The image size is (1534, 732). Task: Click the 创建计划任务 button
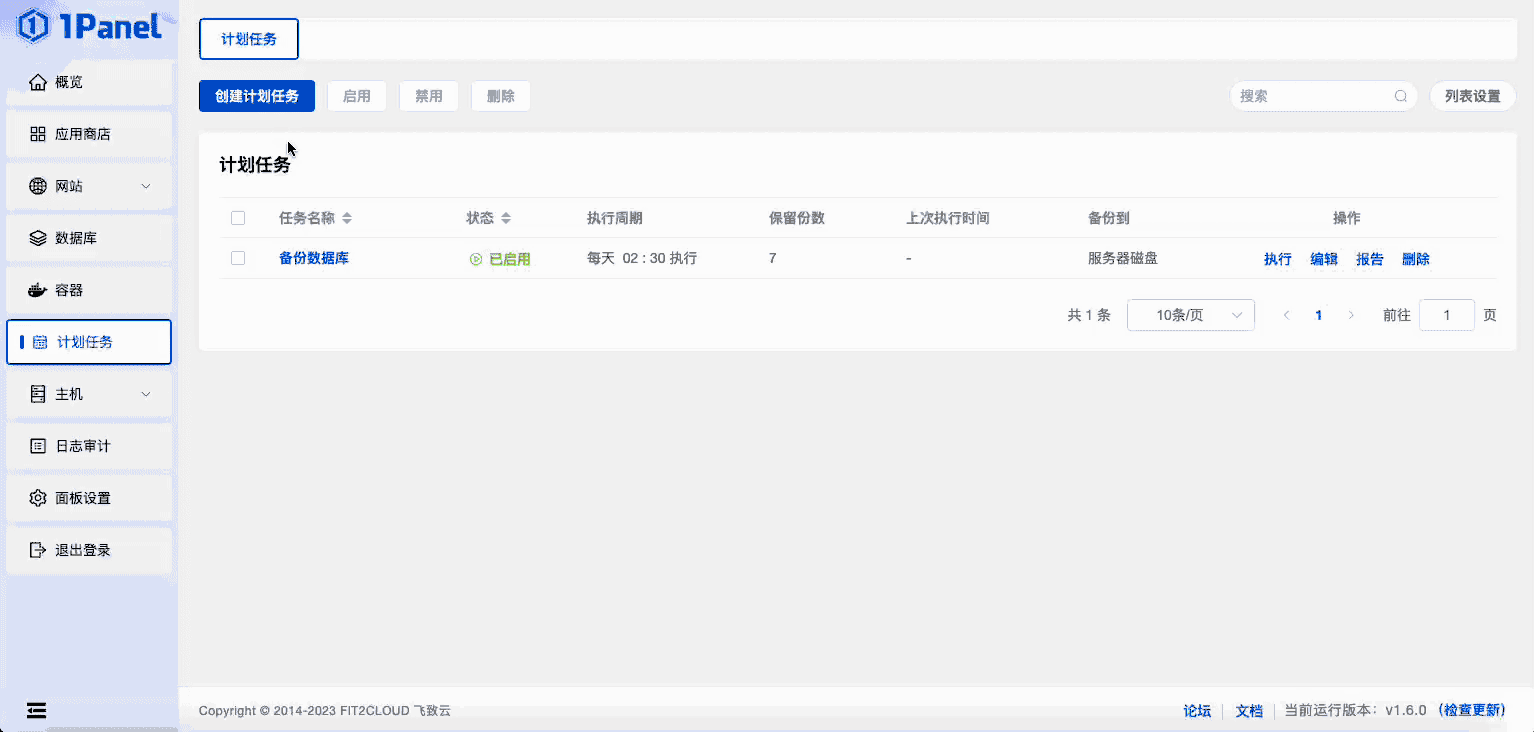click(x=256, y=95)
